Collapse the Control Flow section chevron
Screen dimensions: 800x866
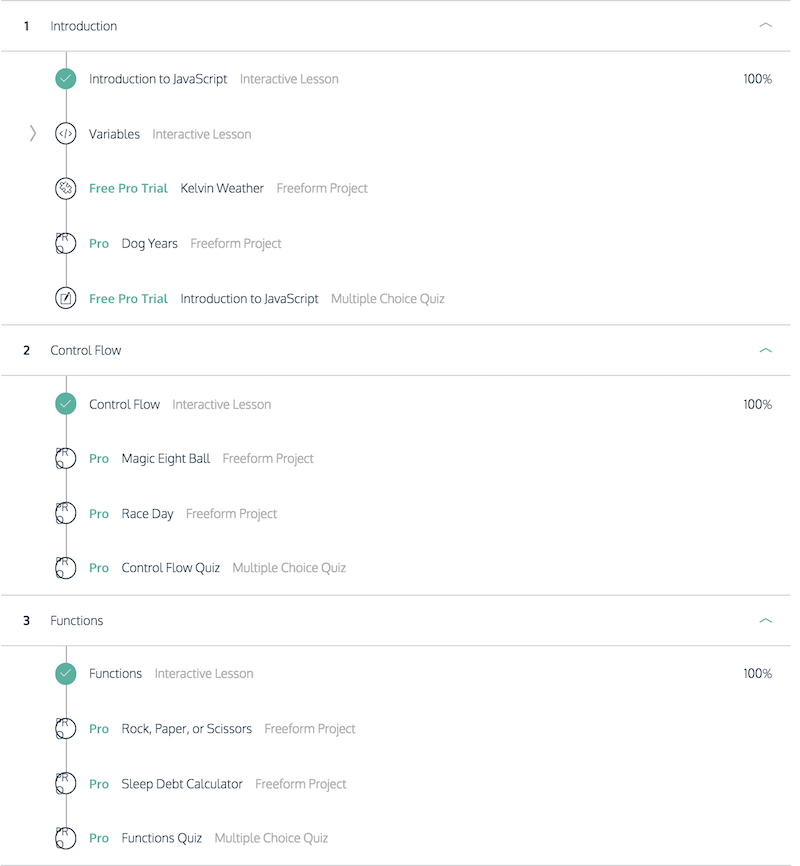pyautogui.click(x=765, y=350)
